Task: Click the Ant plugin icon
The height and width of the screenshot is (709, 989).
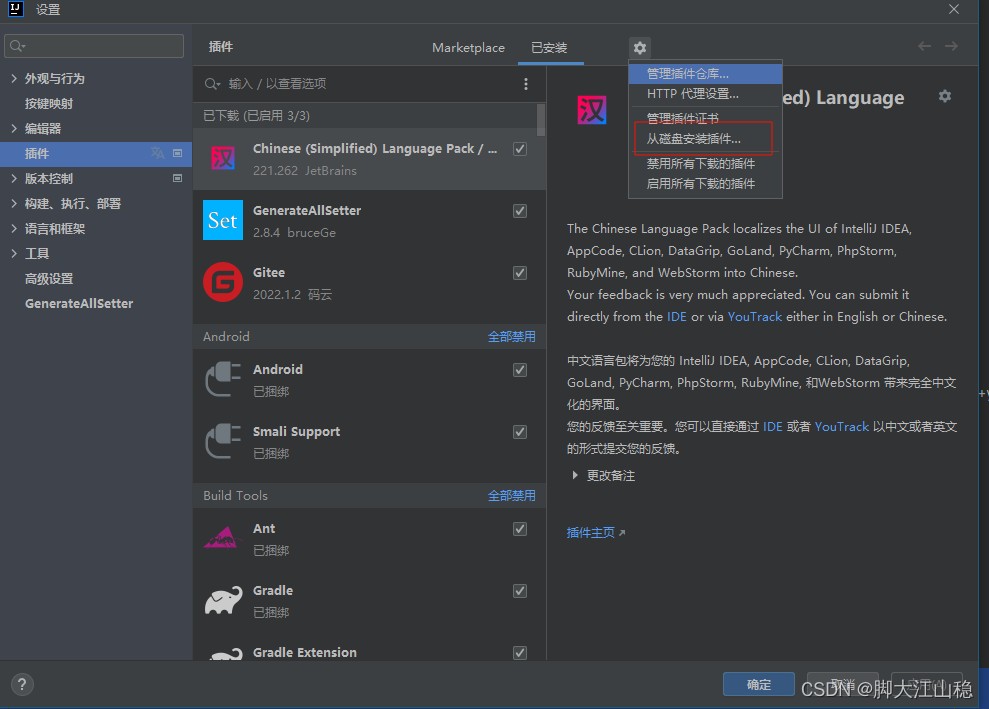Action: (x=221, y=537)
